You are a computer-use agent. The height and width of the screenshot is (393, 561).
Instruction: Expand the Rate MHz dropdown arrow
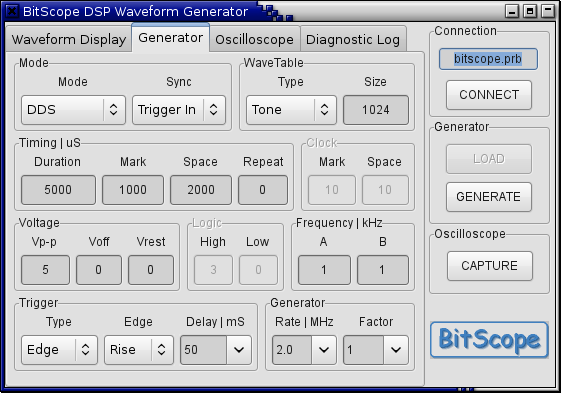[324, 350]
